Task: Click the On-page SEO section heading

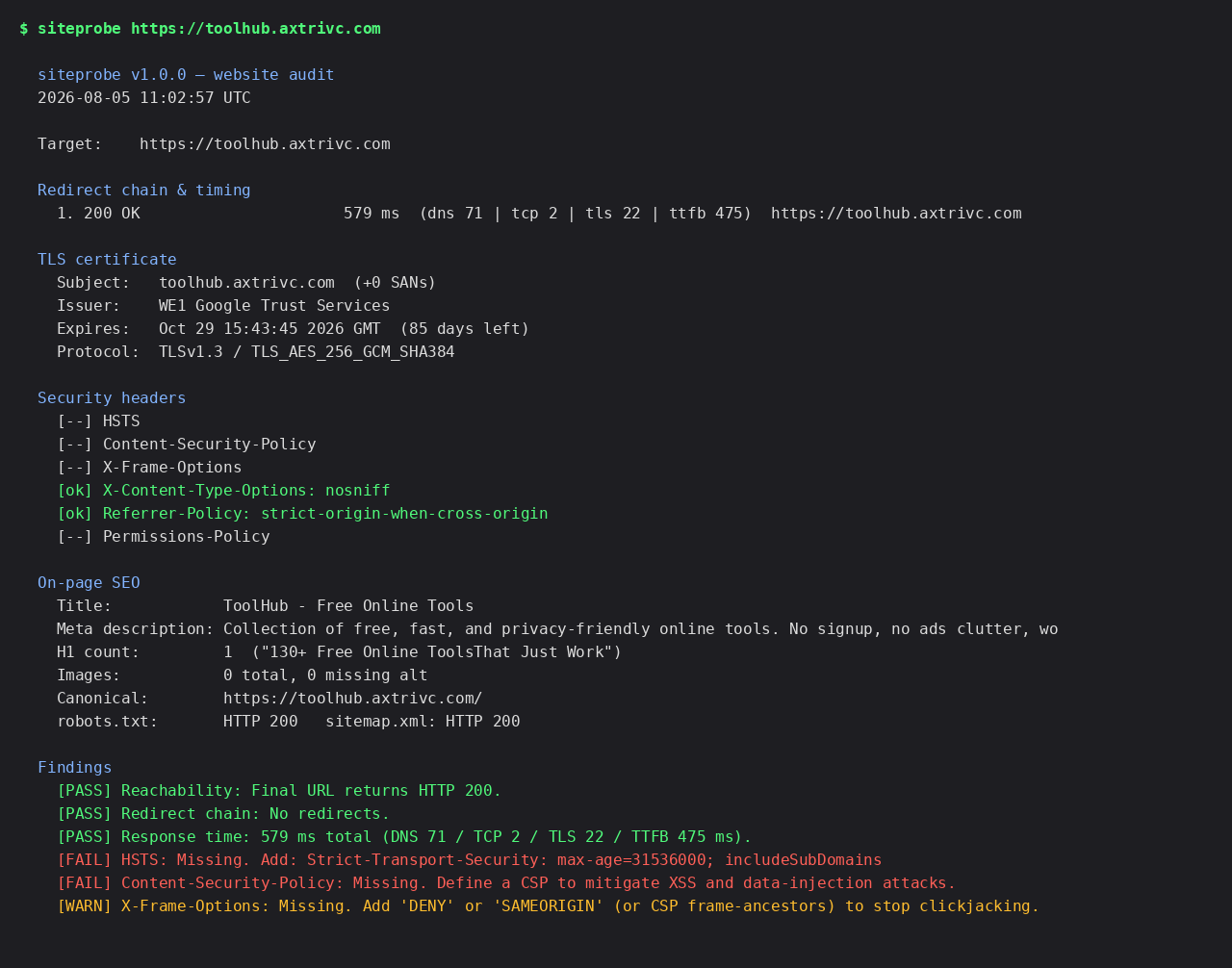Action: tap(89, 583)
